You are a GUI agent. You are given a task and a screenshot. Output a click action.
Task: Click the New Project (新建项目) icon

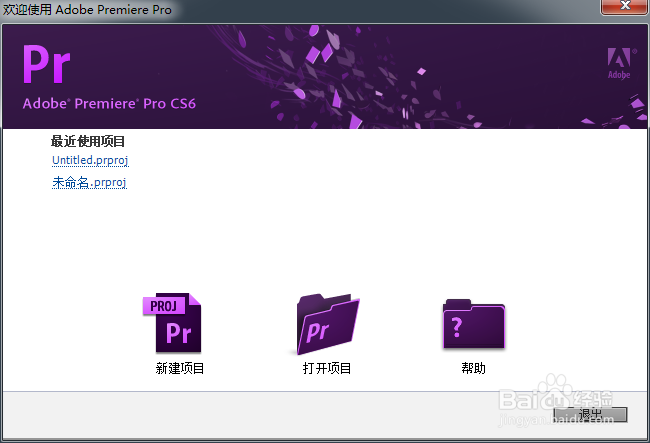[172, 323]
